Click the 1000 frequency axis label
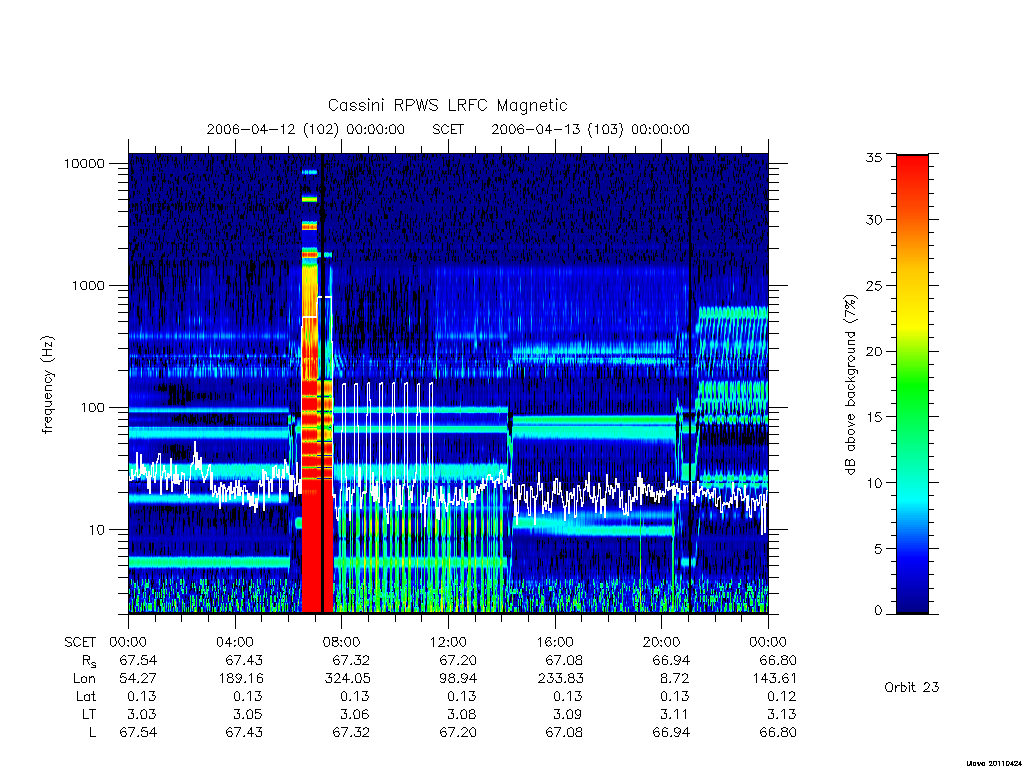 88,285
